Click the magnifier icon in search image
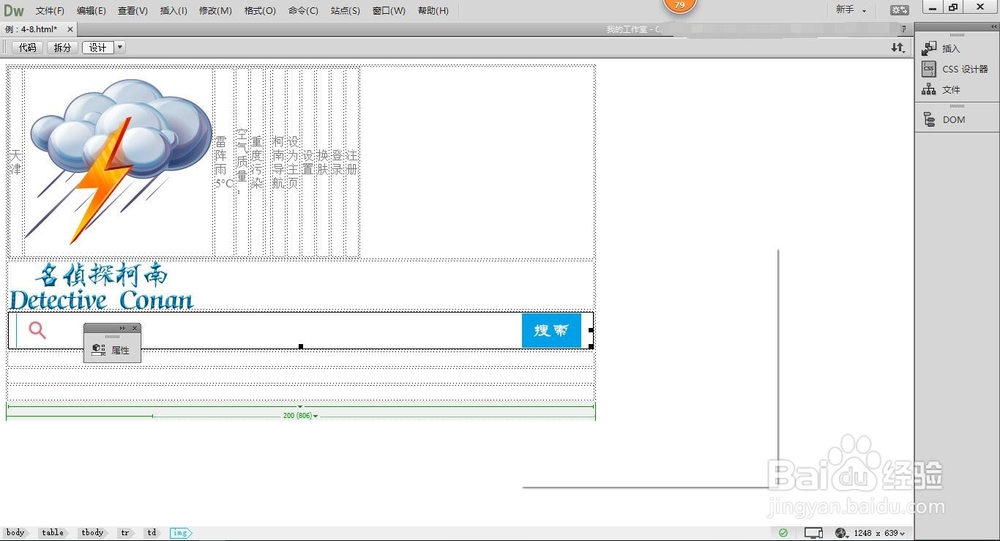This screenshot has width=1000, height=541. coord(38,330)
